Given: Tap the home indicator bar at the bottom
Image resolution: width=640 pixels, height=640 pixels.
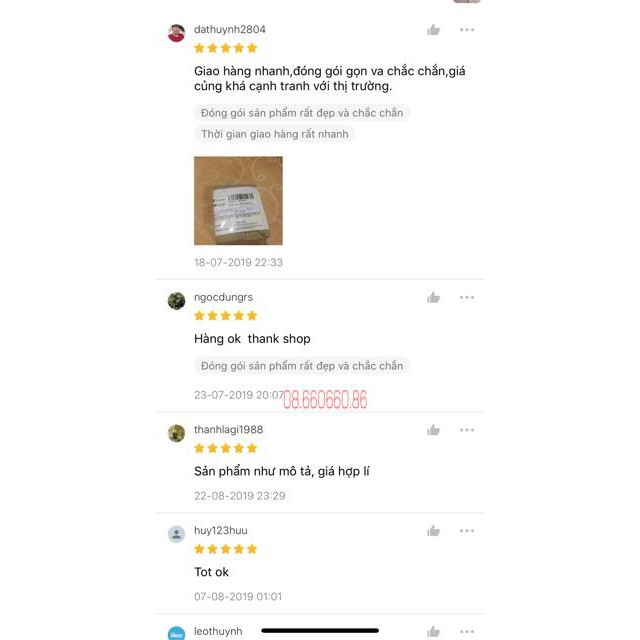Looking at the screenshot, I should (x=320, y=631).
